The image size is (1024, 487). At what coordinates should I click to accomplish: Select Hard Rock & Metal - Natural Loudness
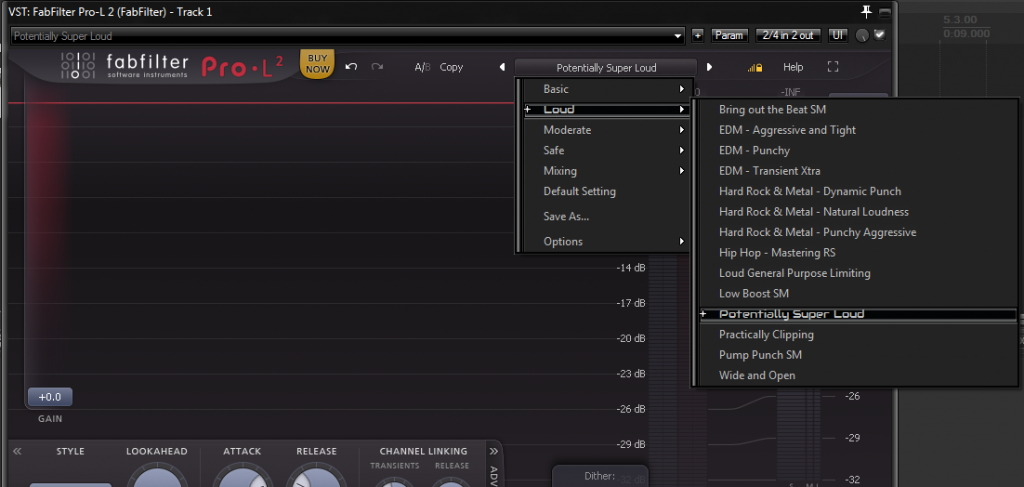click(x=857, y=212)
